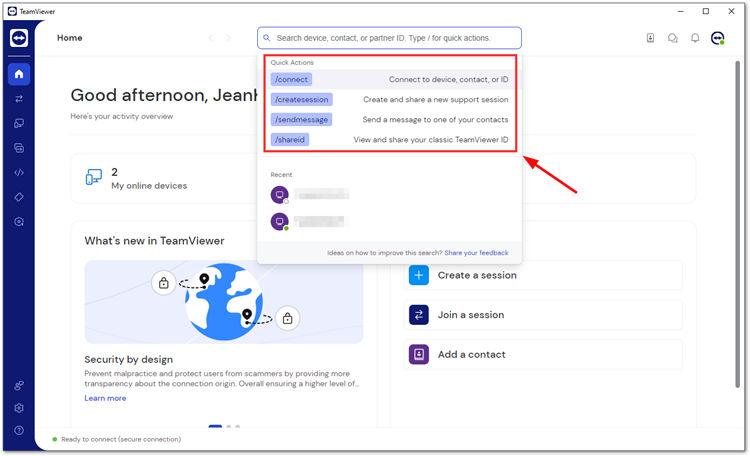Open the account profile avatar

(717, 38)
